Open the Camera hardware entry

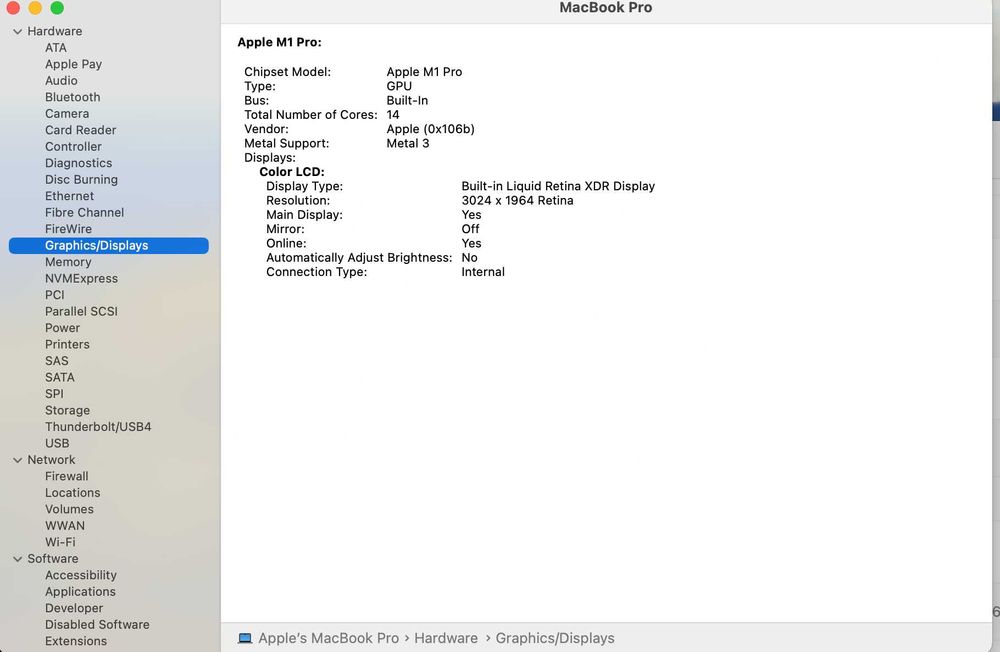67,114
